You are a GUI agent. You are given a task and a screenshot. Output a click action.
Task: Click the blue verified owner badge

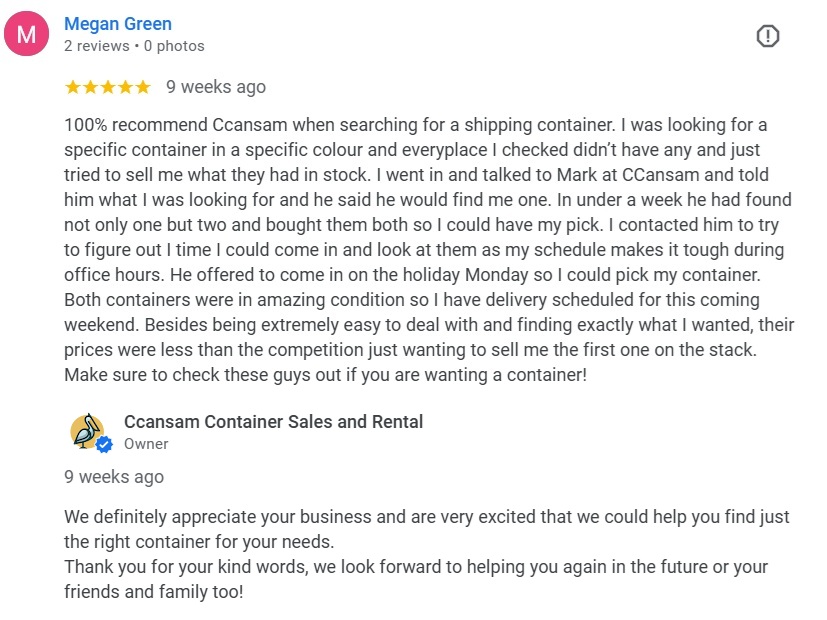point(104,444)
